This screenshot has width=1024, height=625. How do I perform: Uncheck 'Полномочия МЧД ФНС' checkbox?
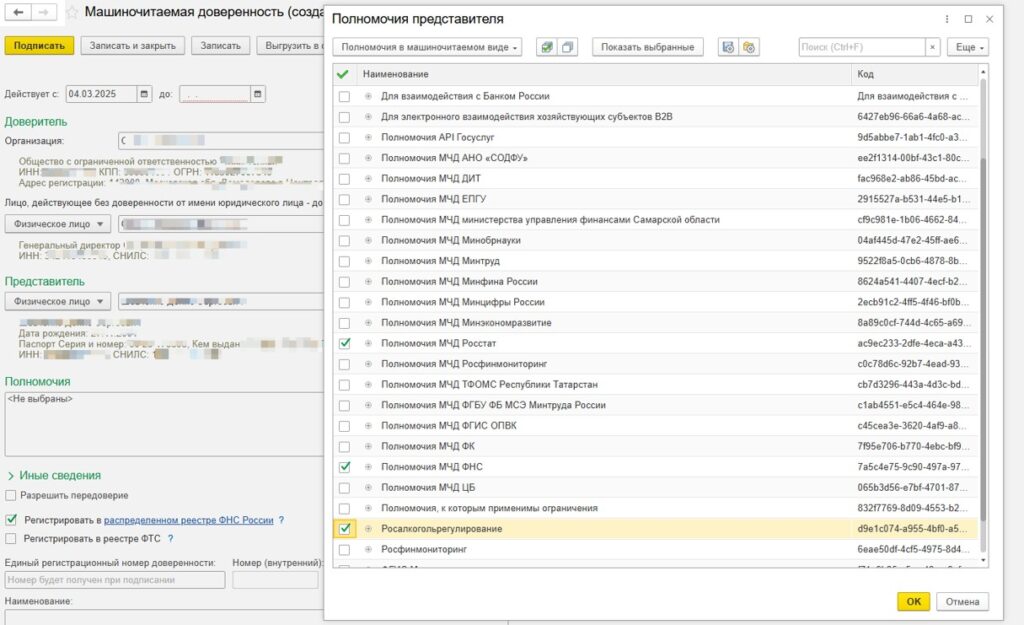point(344,467)
